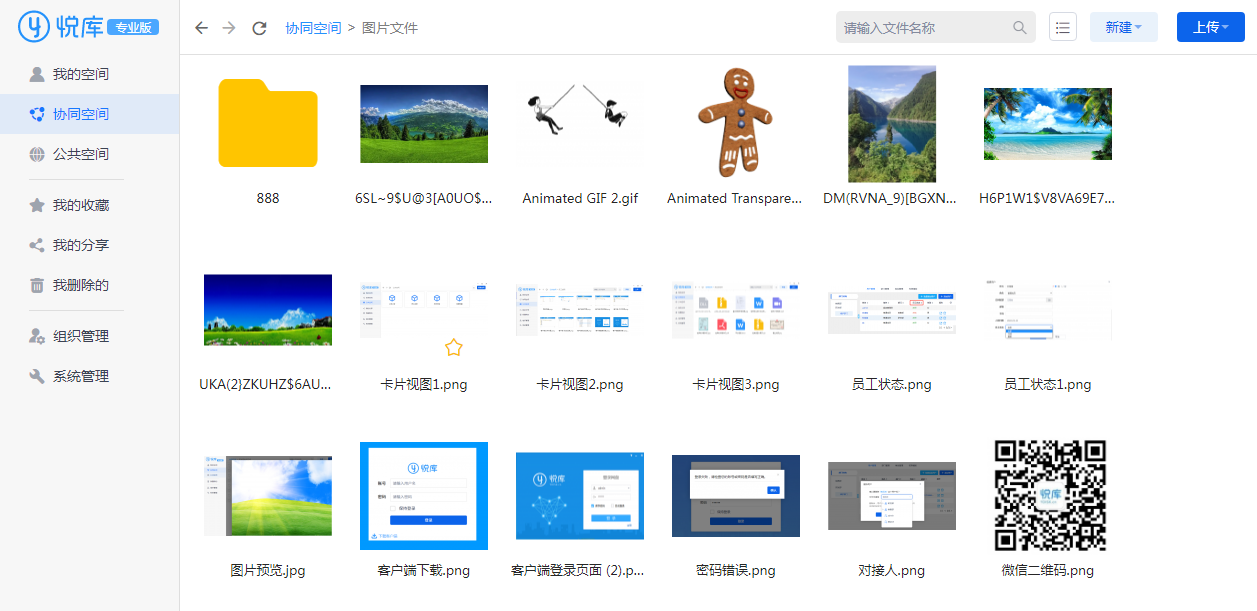Click the back navigation arrow
1257x611 pixels.
(201, 28)
